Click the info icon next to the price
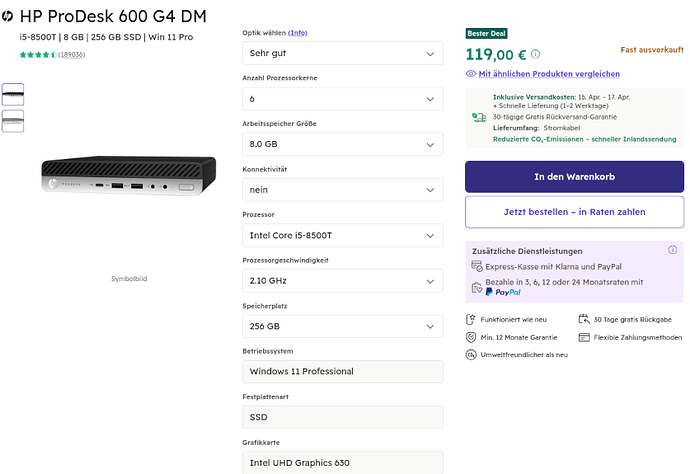 [x=536, y=54]
